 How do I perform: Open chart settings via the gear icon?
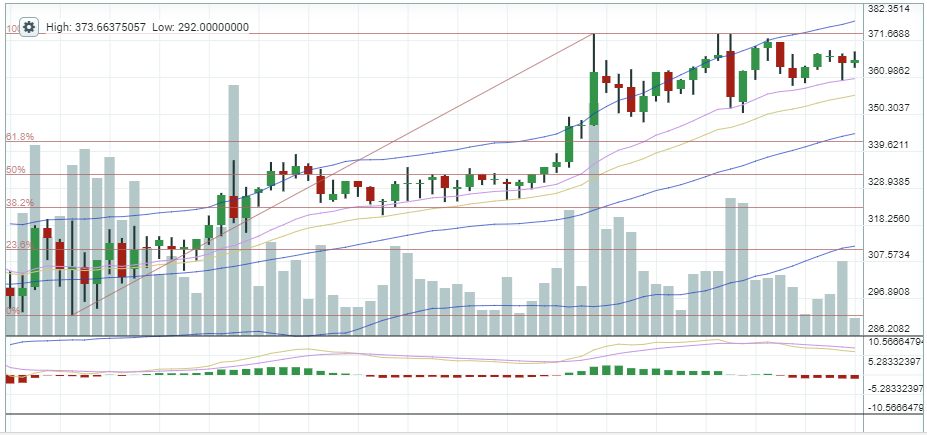pos(29,27)
